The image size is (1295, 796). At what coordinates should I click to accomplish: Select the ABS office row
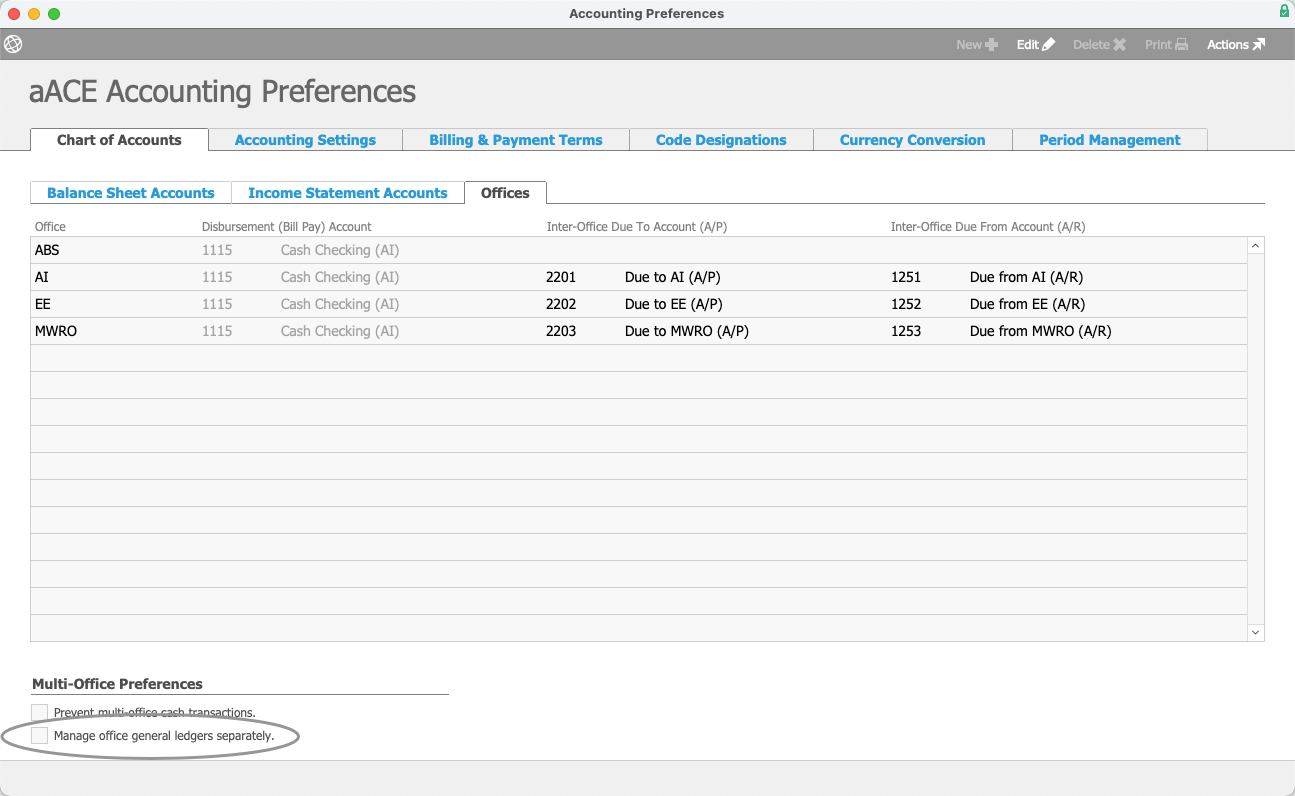639,250
